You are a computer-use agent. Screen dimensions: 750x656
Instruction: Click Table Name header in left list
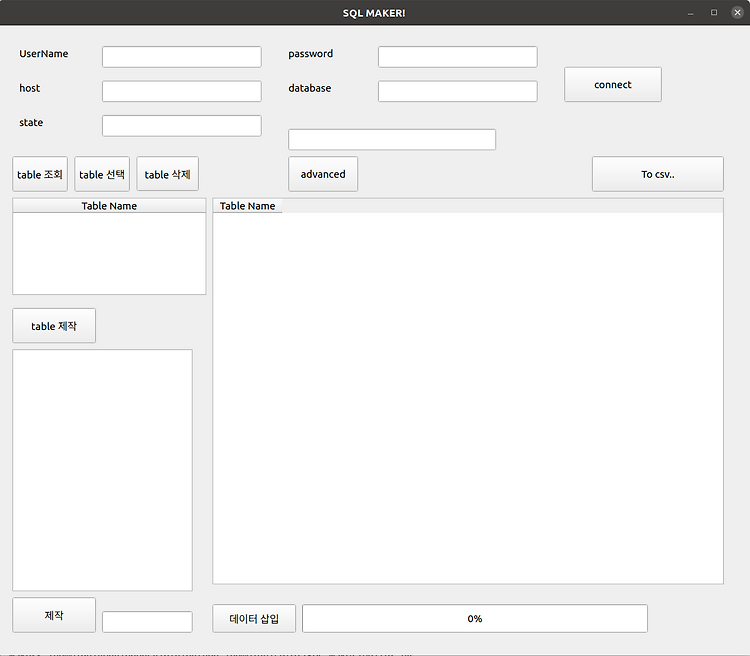point(109,206)
